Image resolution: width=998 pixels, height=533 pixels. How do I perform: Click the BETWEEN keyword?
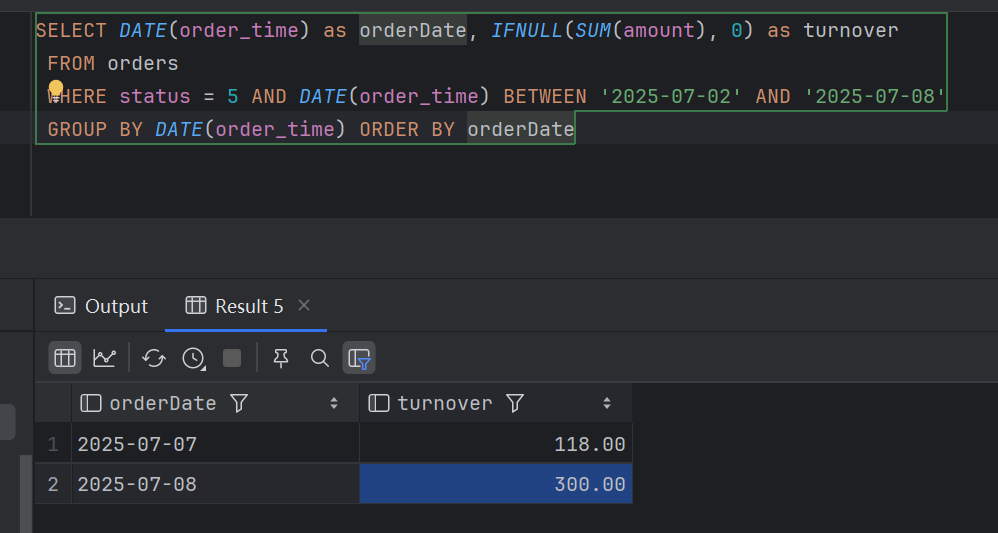(545, 97)
